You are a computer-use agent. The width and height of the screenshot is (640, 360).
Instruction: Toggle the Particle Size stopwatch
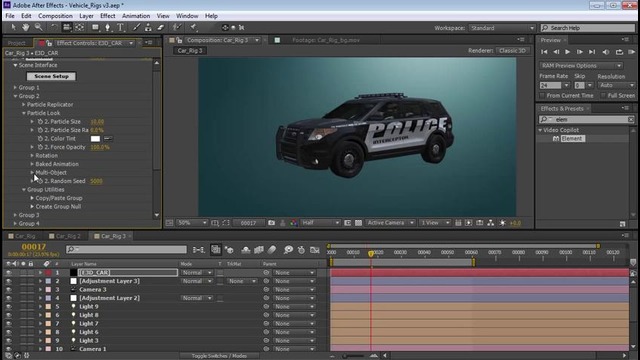coord(40,122)
